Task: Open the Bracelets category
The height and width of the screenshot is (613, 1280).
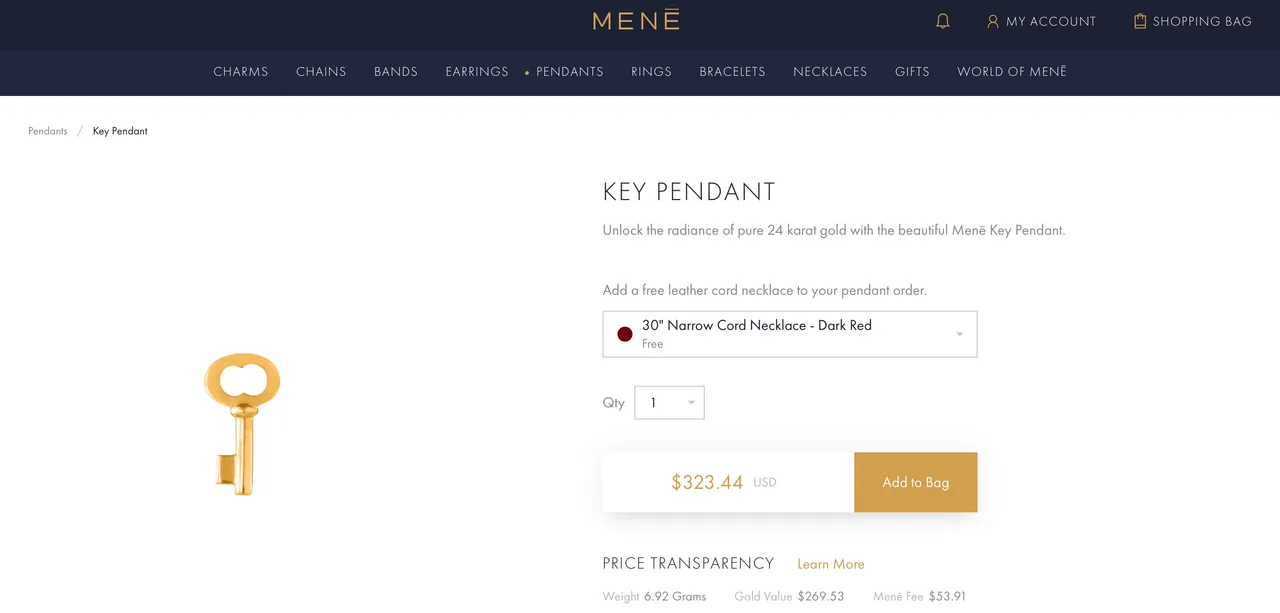Action: (732, 72)
